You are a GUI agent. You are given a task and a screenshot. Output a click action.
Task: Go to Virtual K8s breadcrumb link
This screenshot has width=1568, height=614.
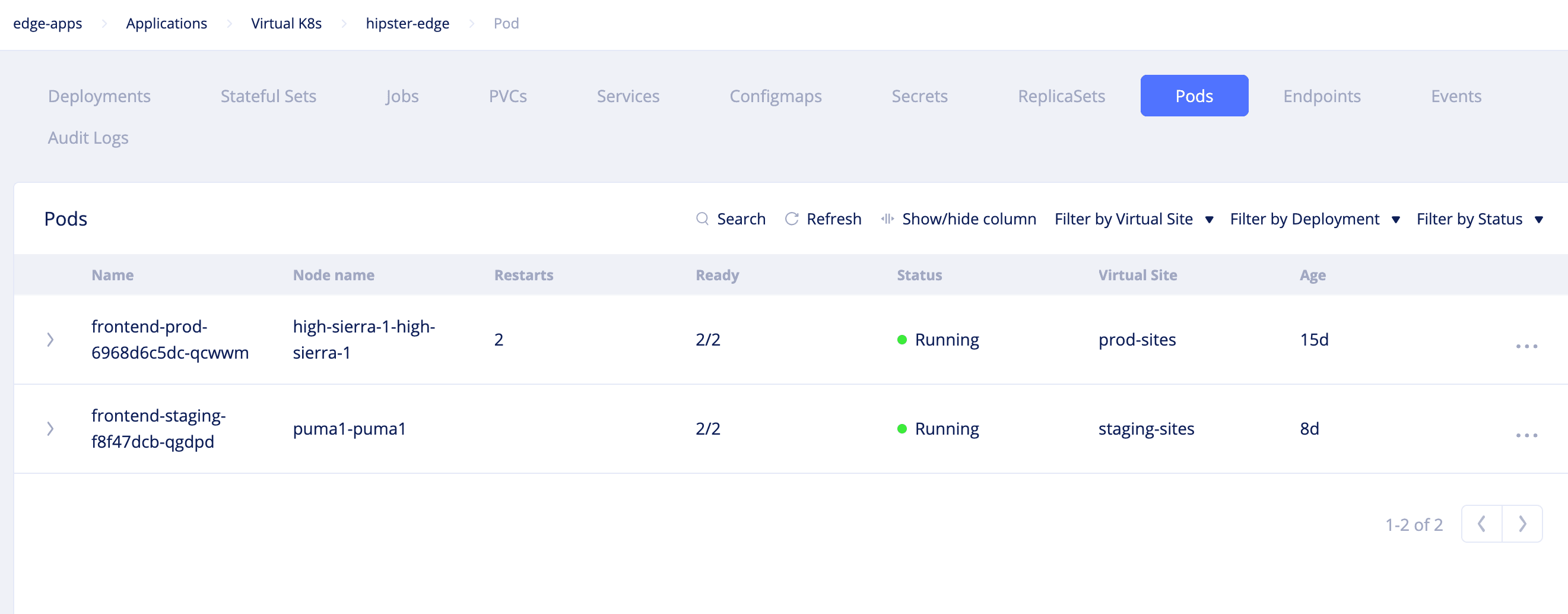(286, 24)
